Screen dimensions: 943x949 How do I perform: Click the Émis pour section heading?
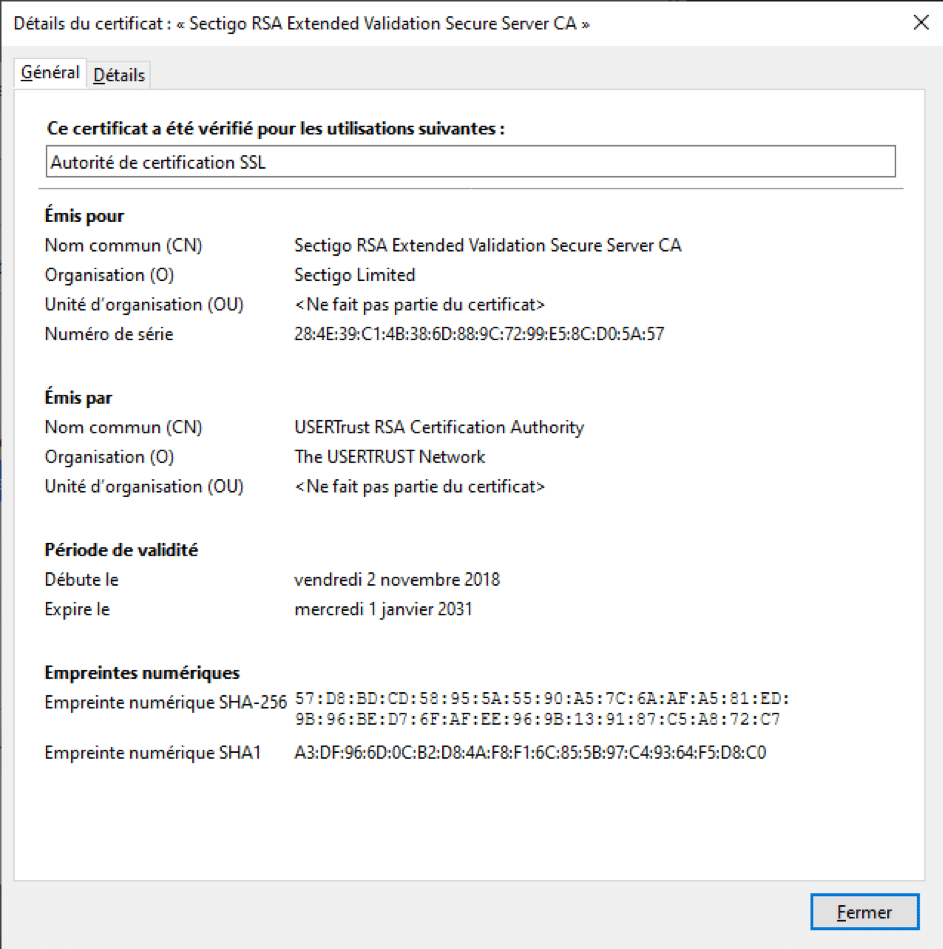[x=84, y=216]
